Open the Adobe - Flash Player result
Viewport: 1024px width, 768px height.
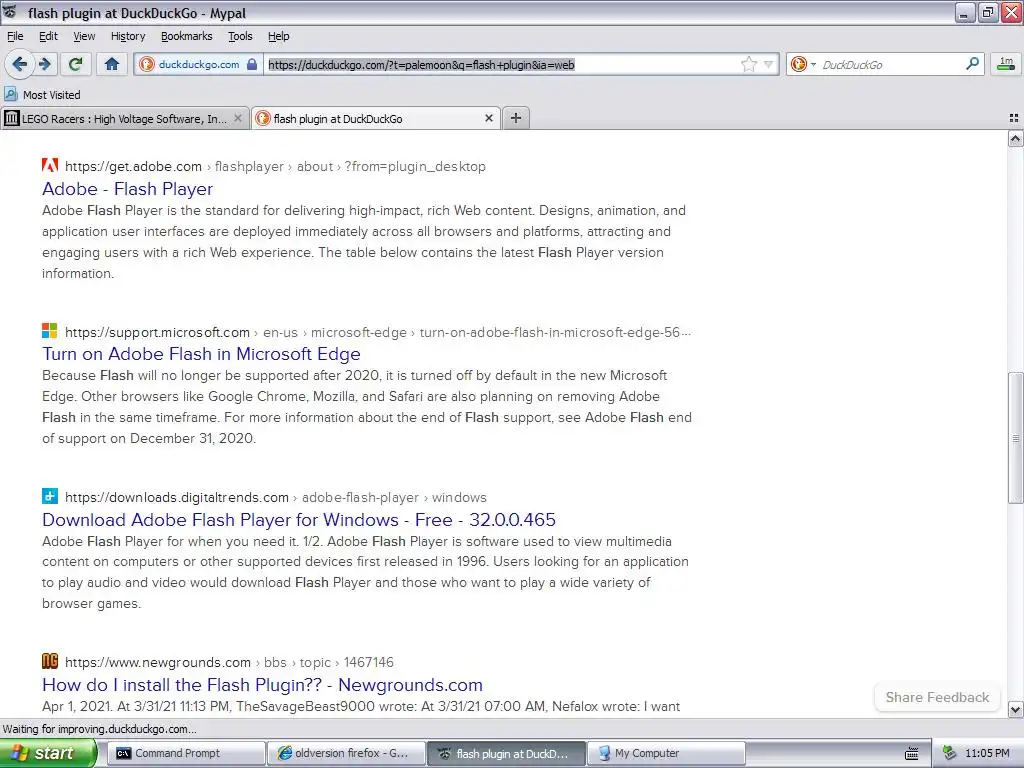127,189
